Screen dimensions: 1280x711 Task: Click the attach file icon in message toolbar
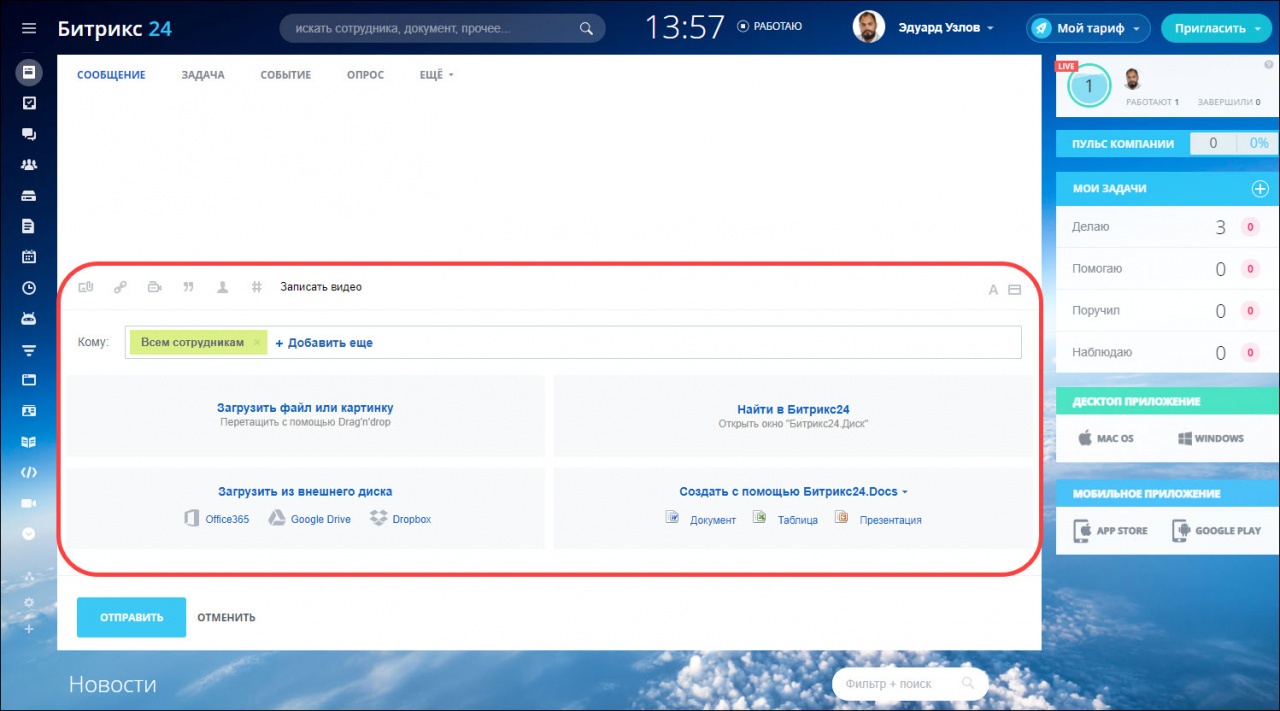pos(86,288)
